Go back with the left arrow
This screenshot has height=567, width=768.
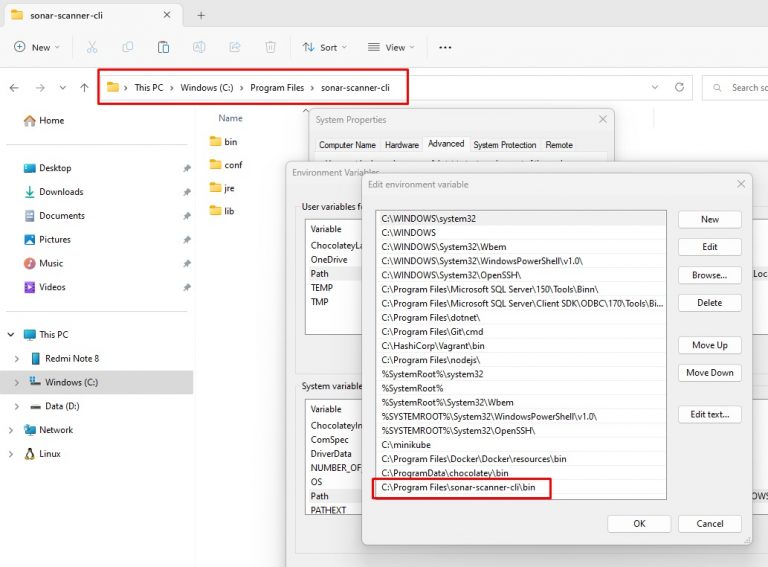[14, 88]
